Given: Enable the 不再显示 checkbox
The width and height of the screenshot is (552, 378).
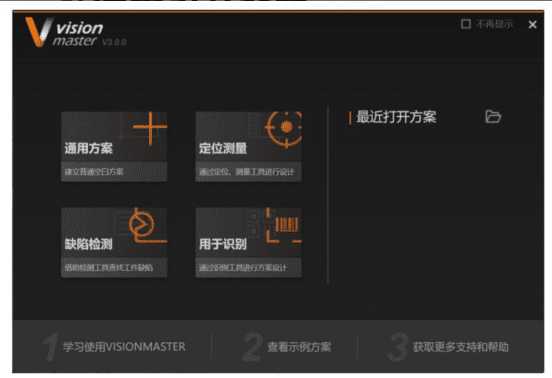Looking at the screenshot, I should pos(466,24).
